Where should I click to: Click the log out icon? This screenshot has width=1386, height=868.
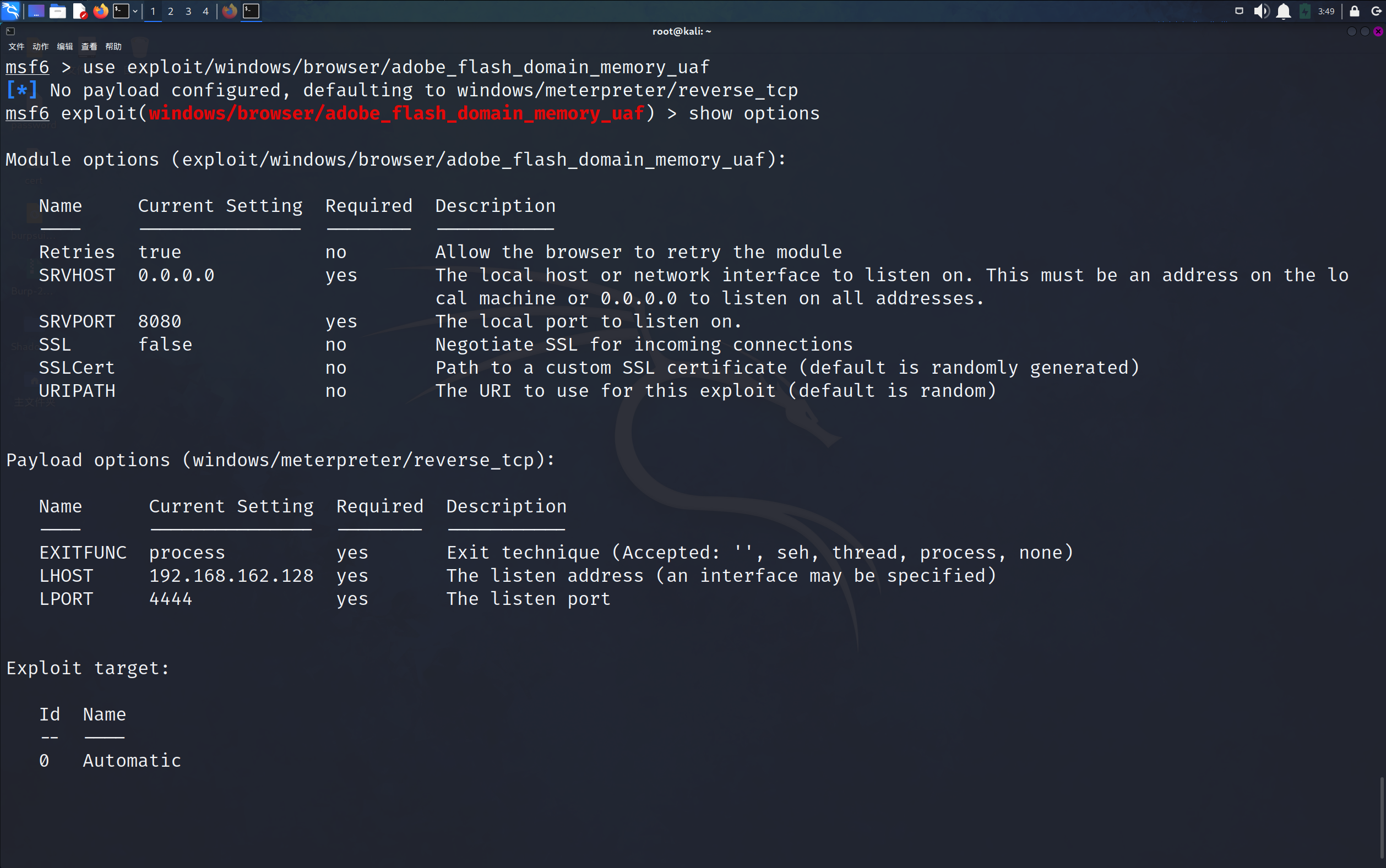1376,11
